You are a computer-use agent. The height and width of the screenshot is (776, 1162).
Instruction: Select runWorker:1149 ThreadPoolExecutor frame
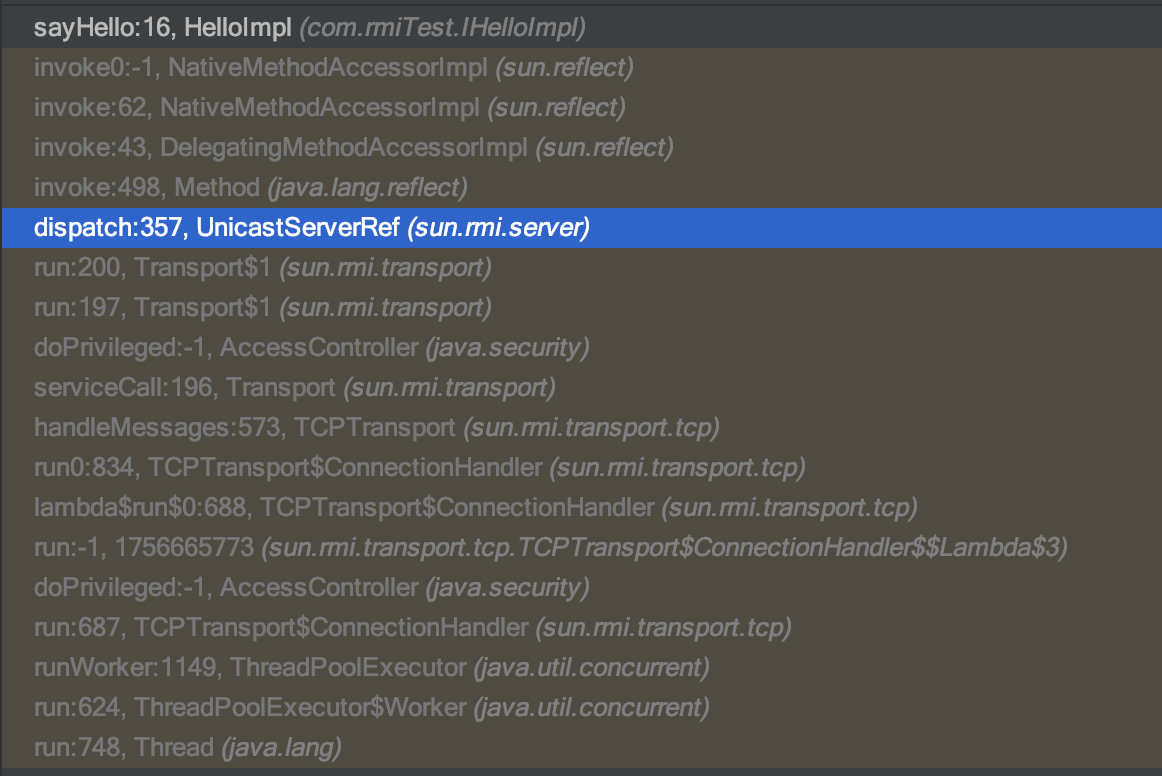(x=581, y=668)
